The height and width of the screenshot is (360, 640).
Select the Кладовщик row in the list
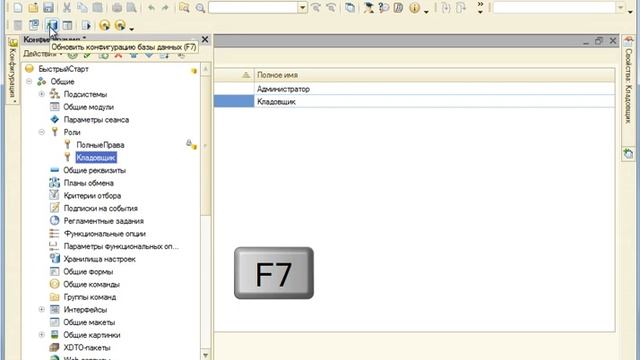[x=414, y=101]
